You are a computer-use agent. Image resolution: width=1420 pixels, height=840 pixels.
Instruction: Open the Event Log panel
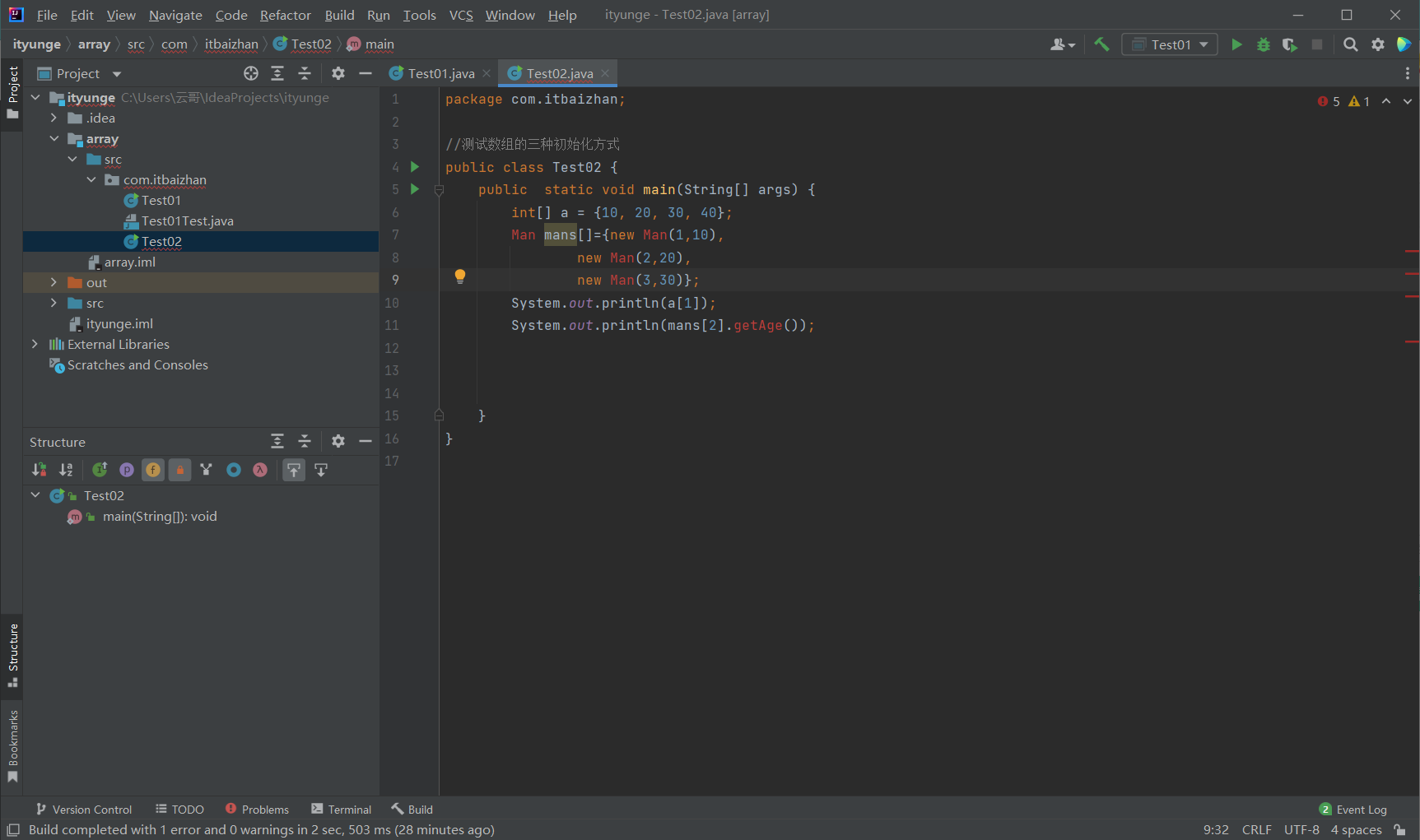(1352, 810)
